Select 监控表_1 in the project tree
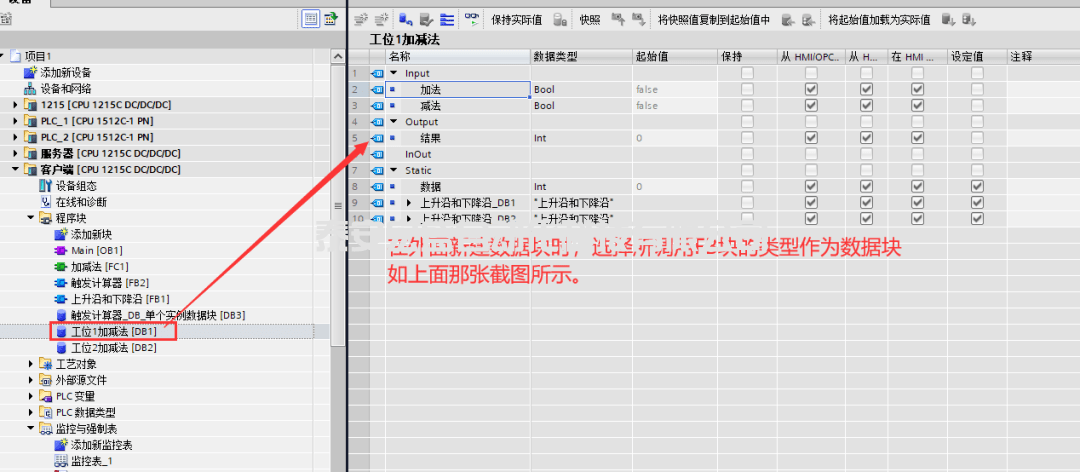1080x472 pixels. click(91, 460)
